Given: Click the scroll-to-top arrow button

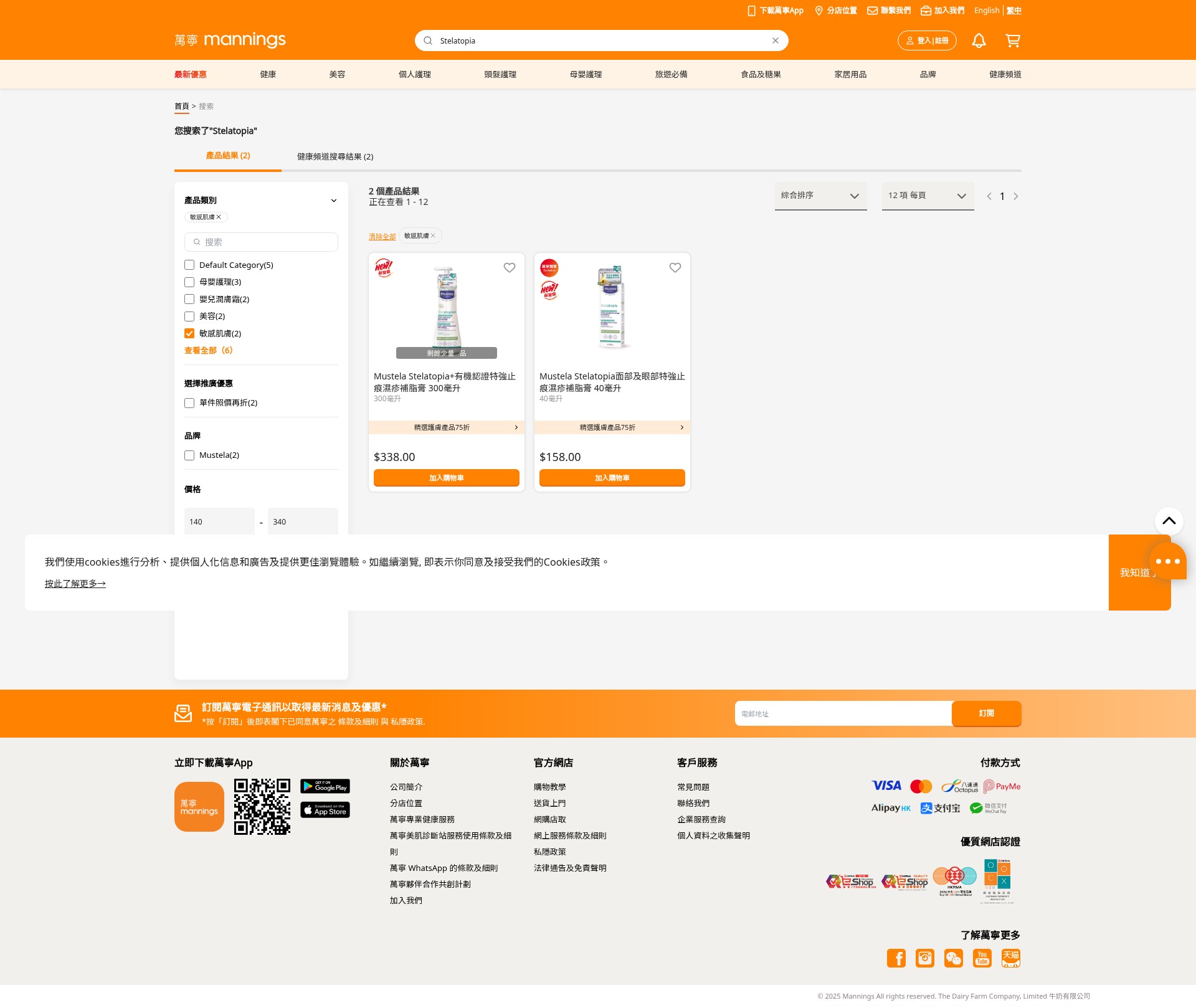Looking at the screenshot, I should point(1169,521).
